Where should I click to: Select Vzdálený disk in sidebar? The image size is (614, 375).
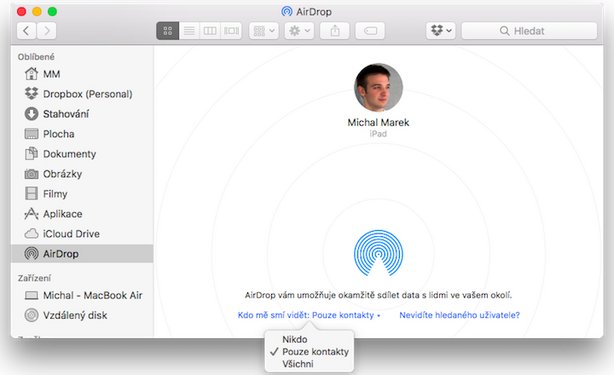[82, 315]
